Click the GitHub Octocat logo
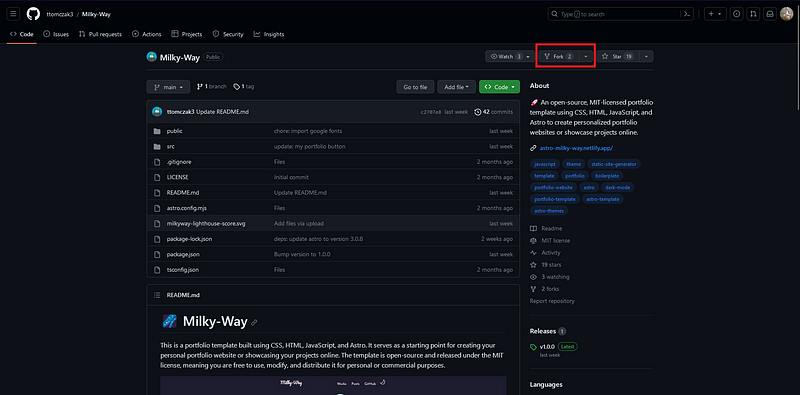 33,14
